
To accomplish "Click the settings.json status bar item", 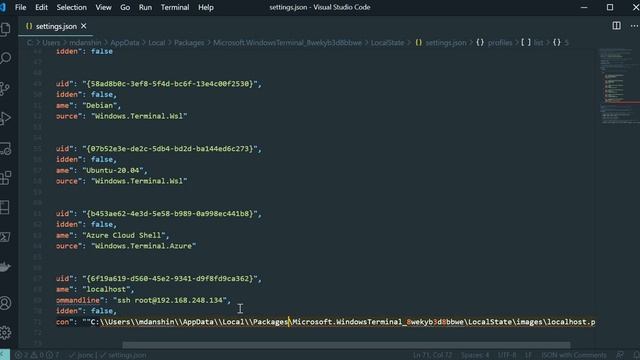I will [x=123, y=355].
